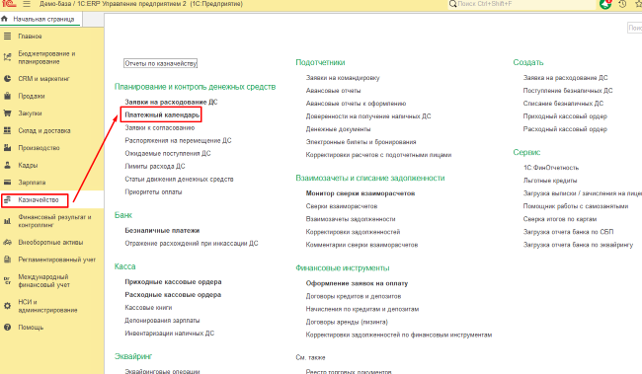This screenshot has height=374, width=642.
Task: Open Приходные кассовые ордера list
Action: (173, 281)
